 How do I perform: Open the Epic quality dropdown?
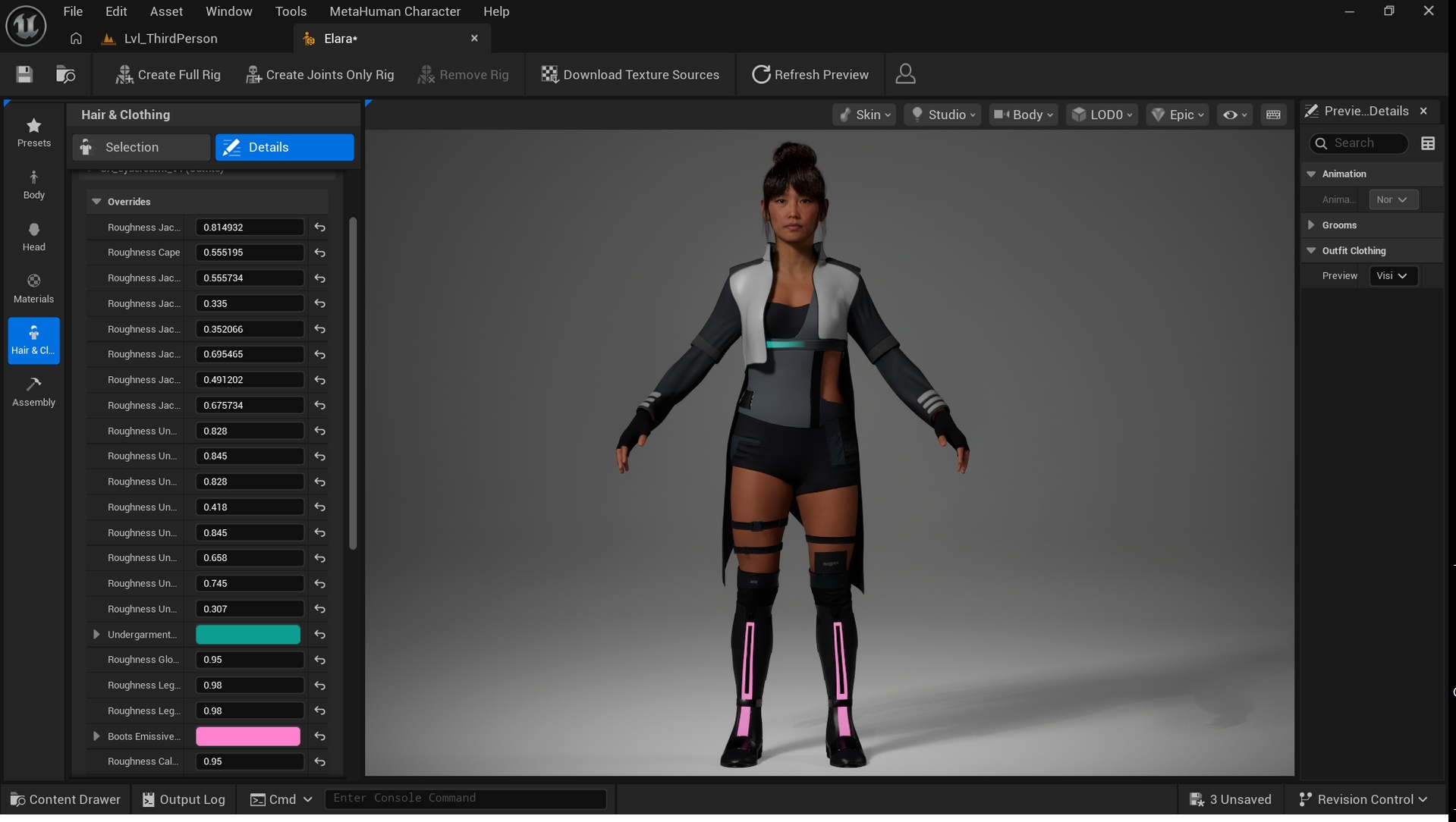(x=1178, y=115)
